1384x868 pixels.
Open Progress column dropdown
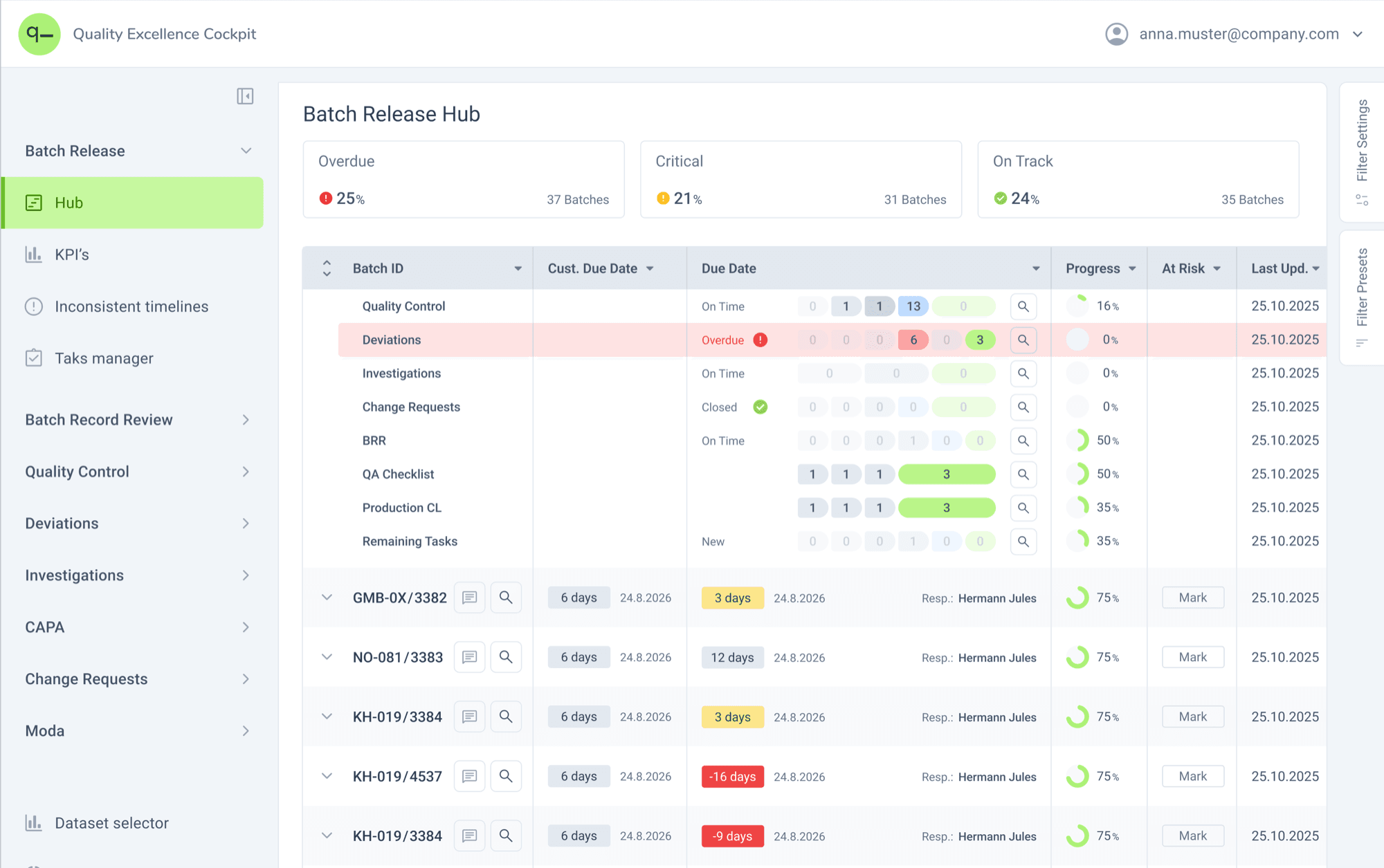point(1132,268)
